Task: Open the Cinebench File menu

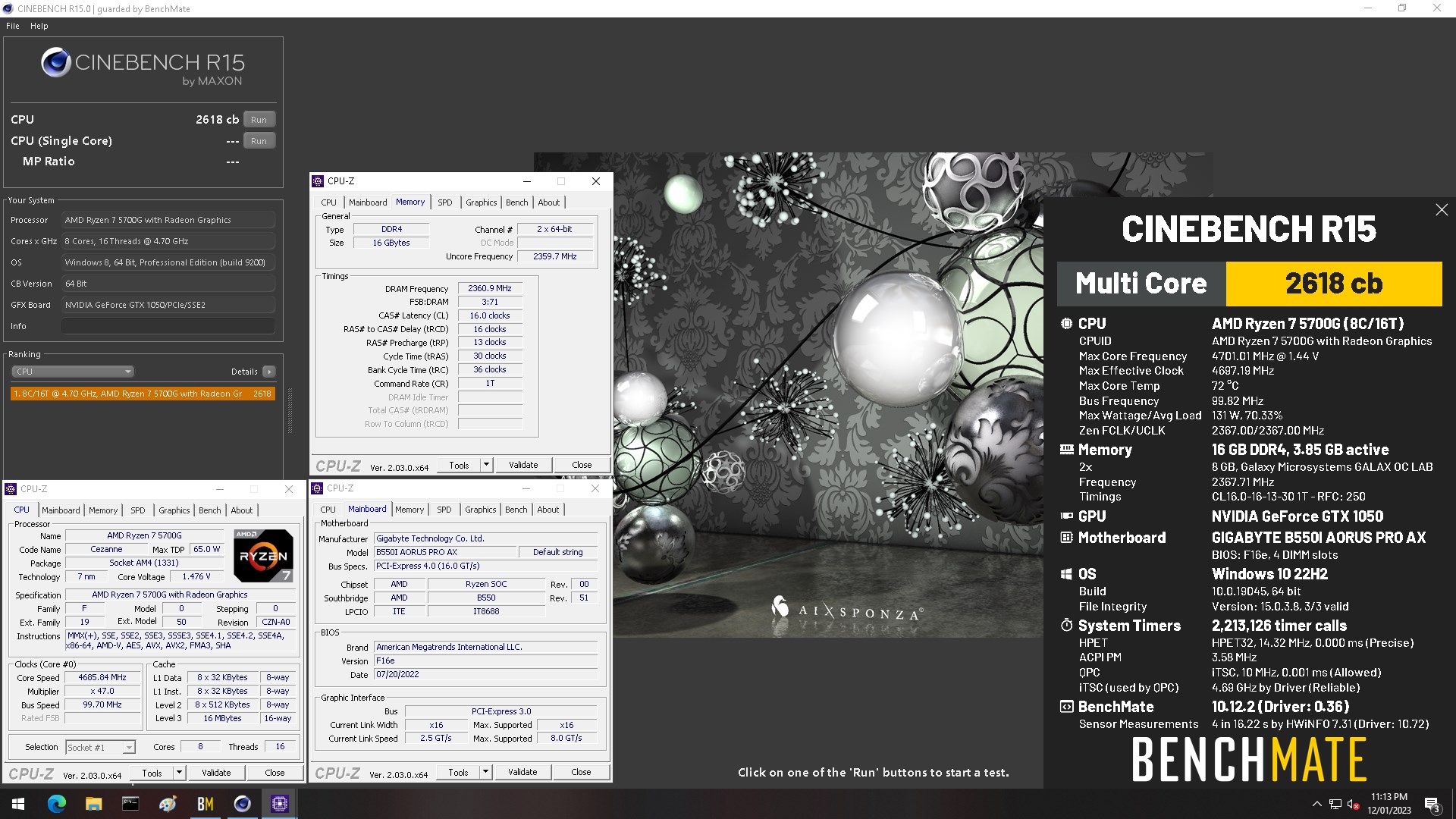Action: 13,26
